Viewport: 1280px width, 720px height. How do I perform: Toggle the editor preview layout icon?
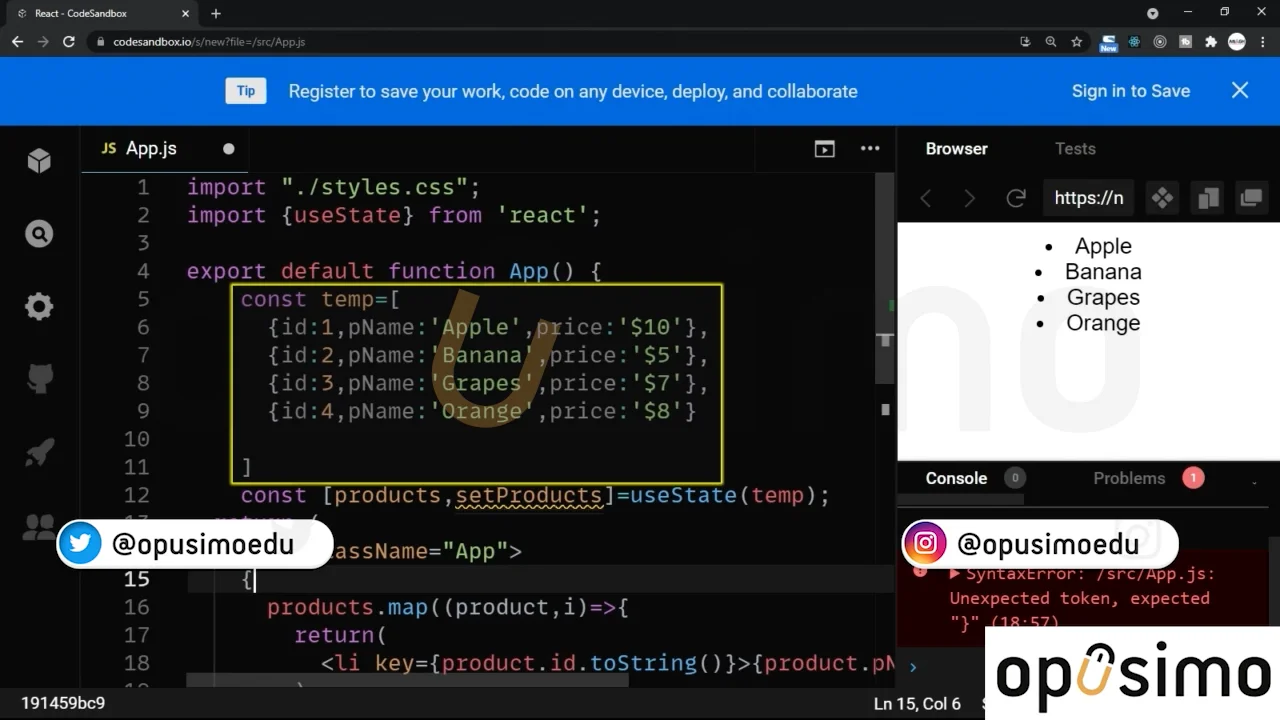824,149
